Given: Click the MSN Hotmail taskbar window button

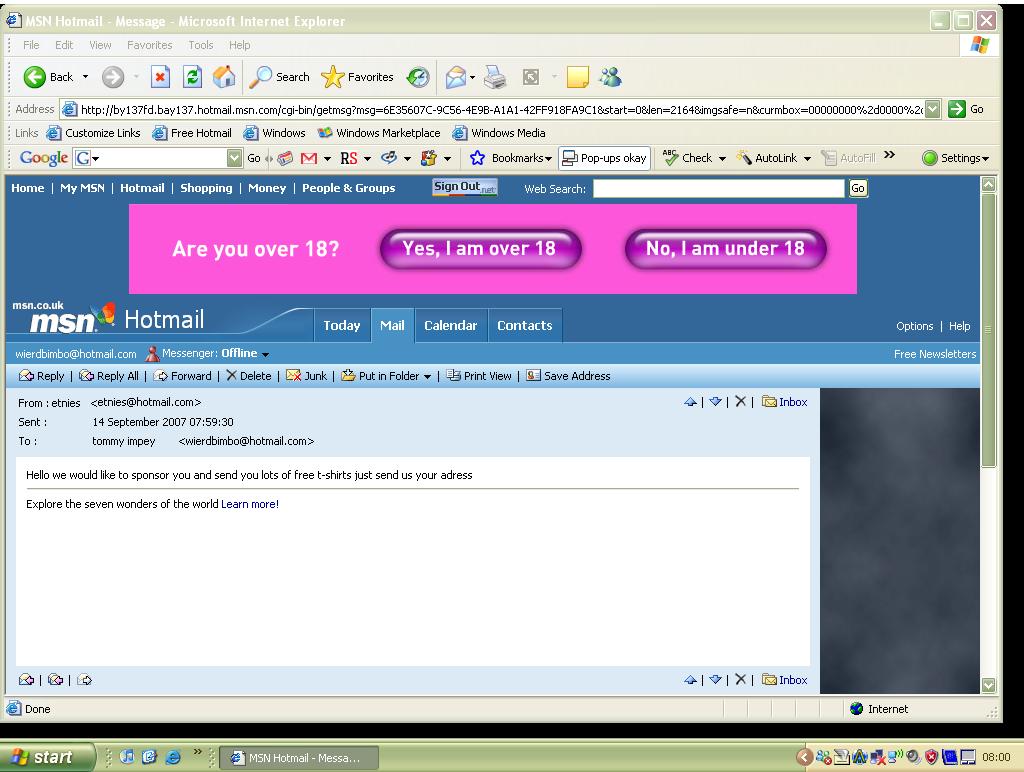Looking at the screenshot, I should pyautogui.click(x=299, y=758).
